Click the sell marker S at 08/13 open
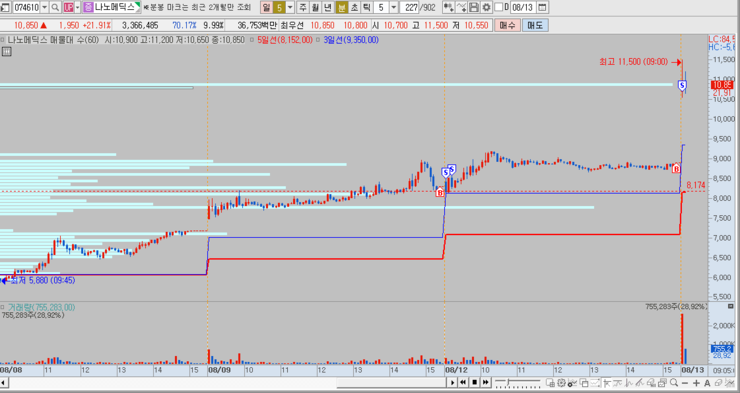Viewport: 740px width, 393px height. pos(682,86)
